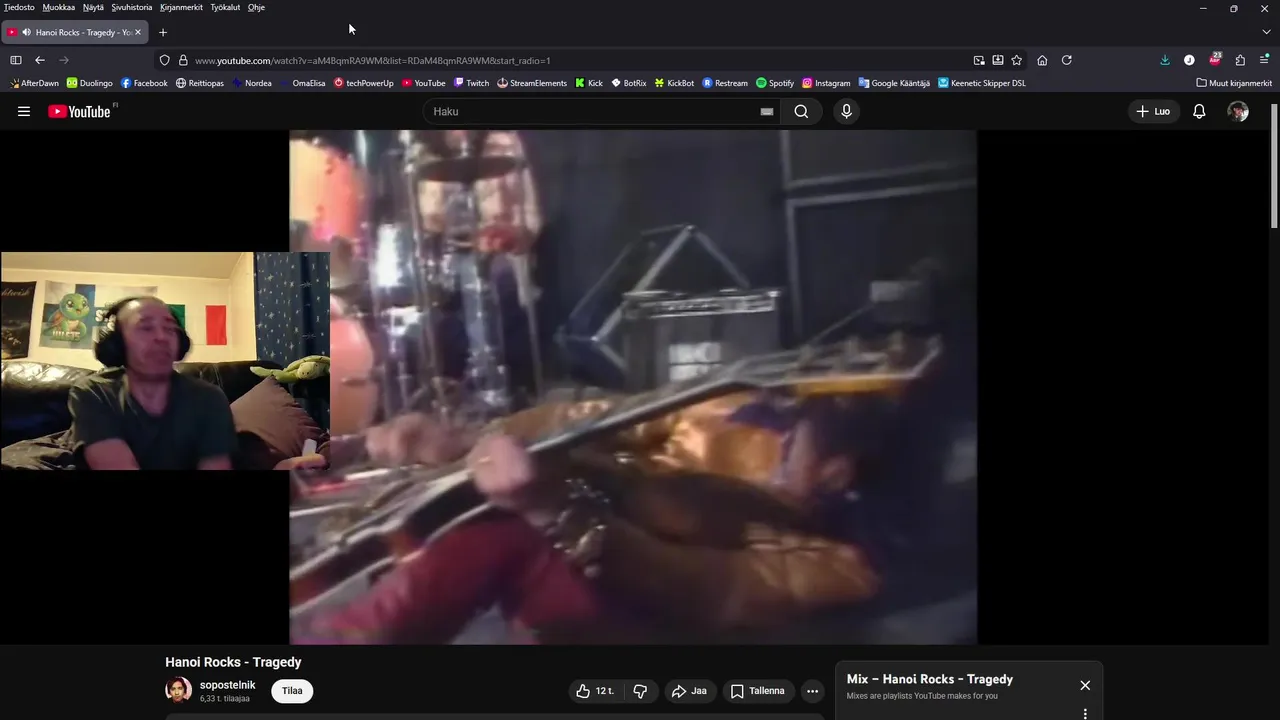The height and width of the screenshot is (720, 1280).
Task: Click the red extension with 23 badge
Action: click(x=1215, y=59)
